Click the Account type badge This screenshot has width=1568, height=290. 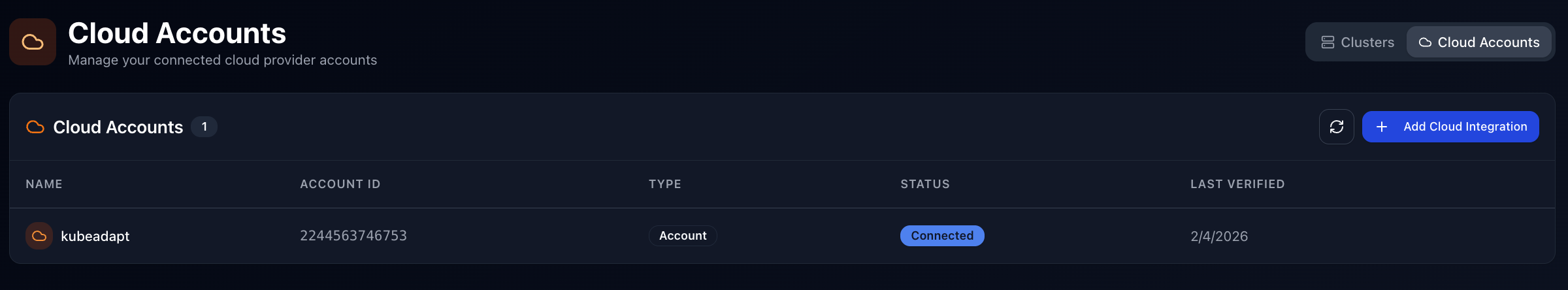tap(683, 236)
